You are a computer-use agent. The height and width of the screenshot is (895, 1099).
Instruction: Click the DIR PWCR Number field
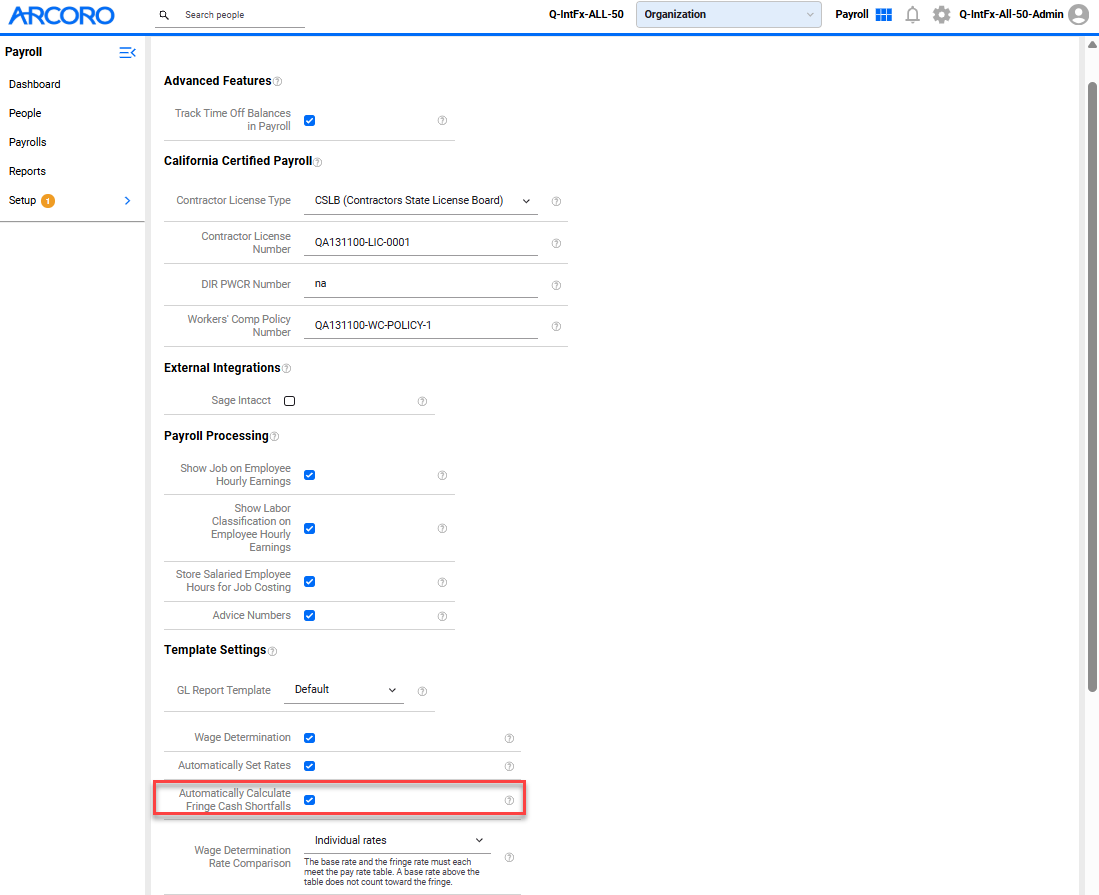click(x=421, y=284)
